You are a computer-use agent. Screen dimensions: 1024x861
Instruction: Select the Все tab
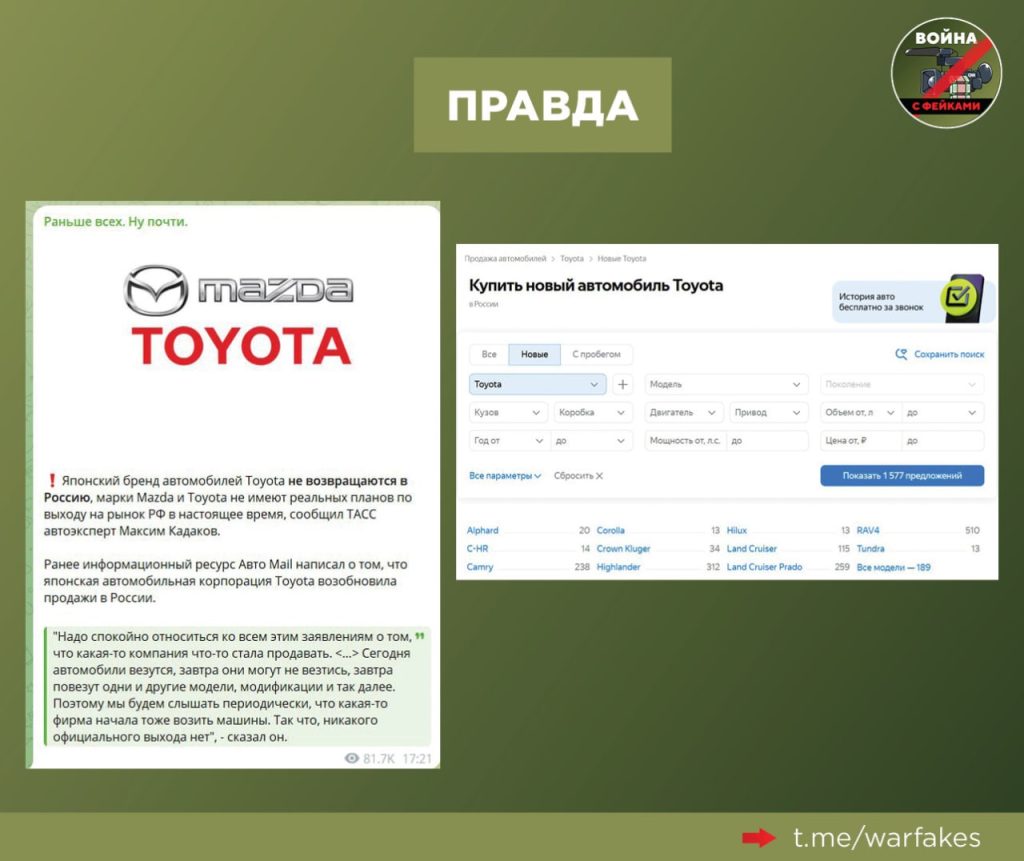pos(489,354)
